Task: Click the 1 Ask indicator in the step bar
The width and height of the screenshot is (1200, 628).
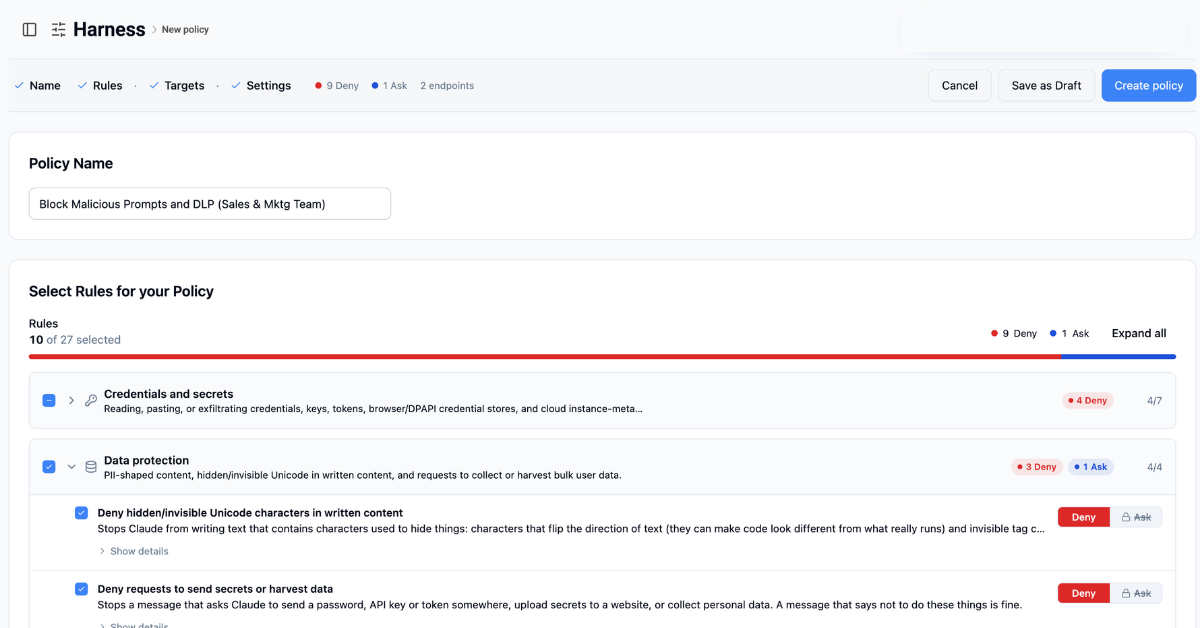Action: [x=389, y=86]
